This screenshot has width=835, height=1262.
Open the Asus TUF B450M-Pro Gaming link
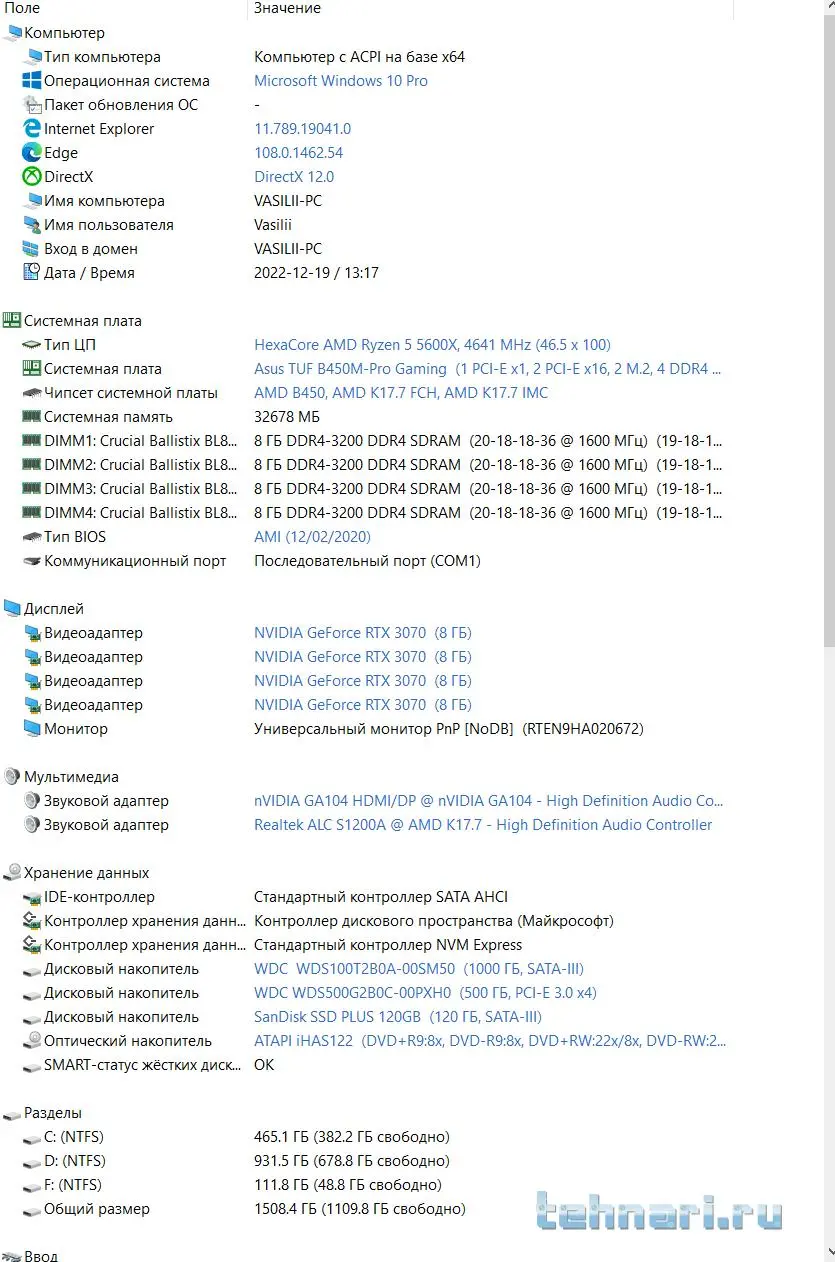[487, 369]
